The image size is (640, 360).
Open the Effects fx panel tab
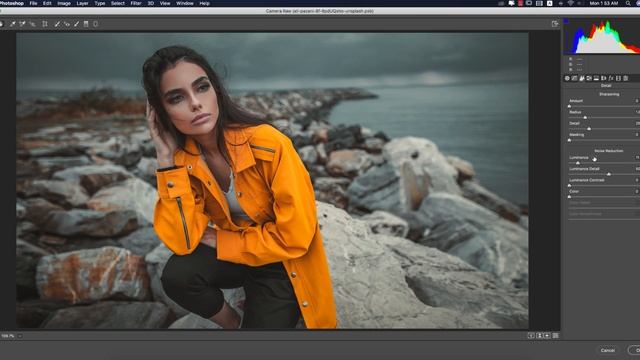pyautogui.click(x=611, y=78)
